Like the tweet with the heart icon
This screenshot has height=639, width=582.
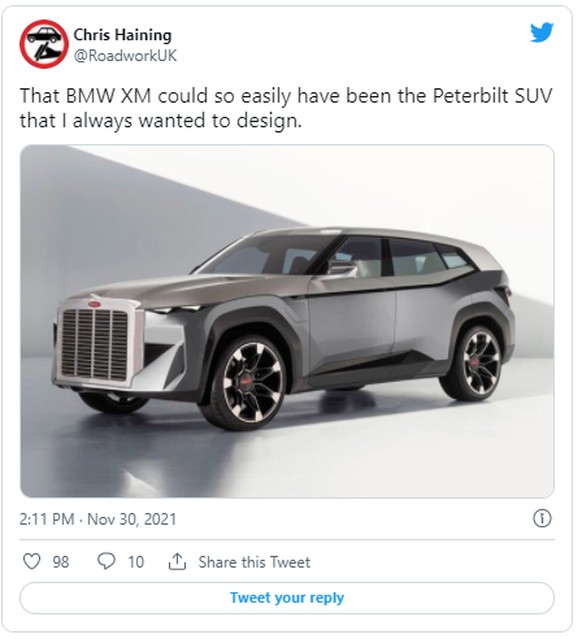click(x=31, y=561)
